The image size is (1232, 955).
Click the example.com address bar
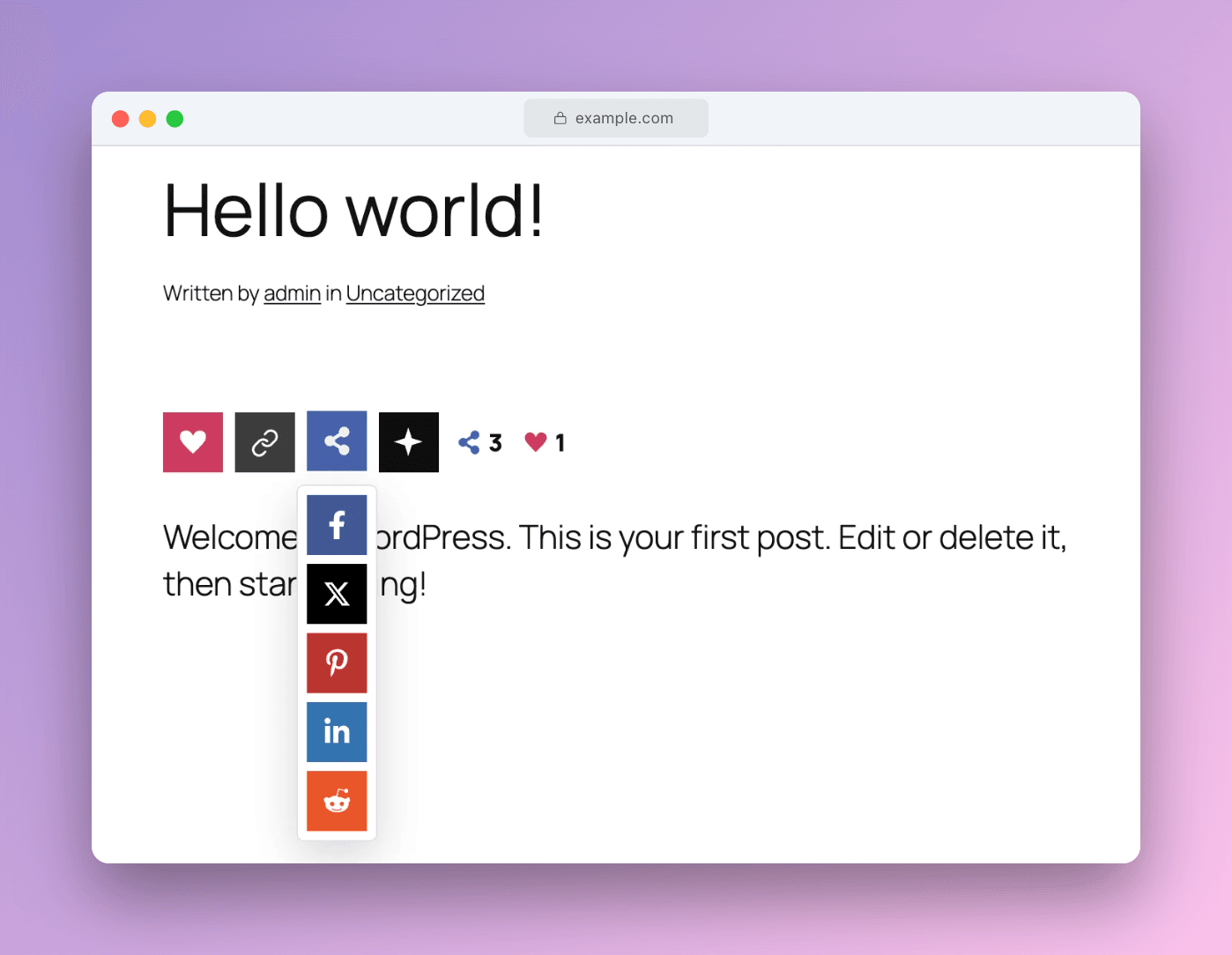[616, 118]
